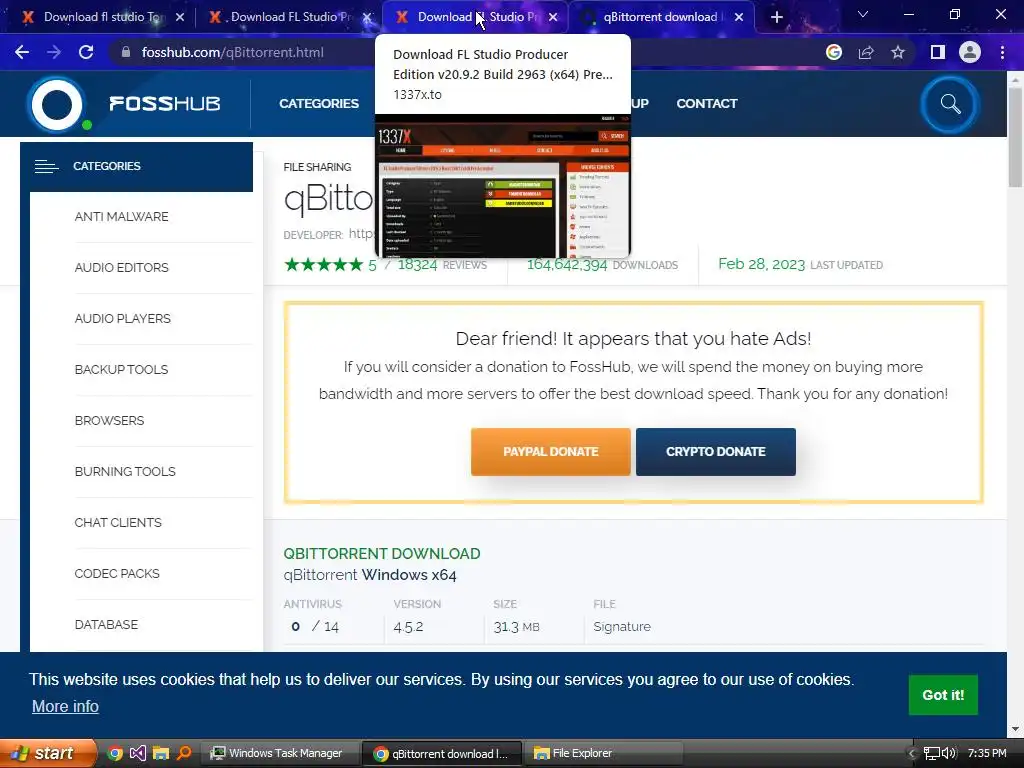Viewport: 1024px width, 768px height.
Task: Open BURNING TOOLS category
Action: click(x=125, y=472)
